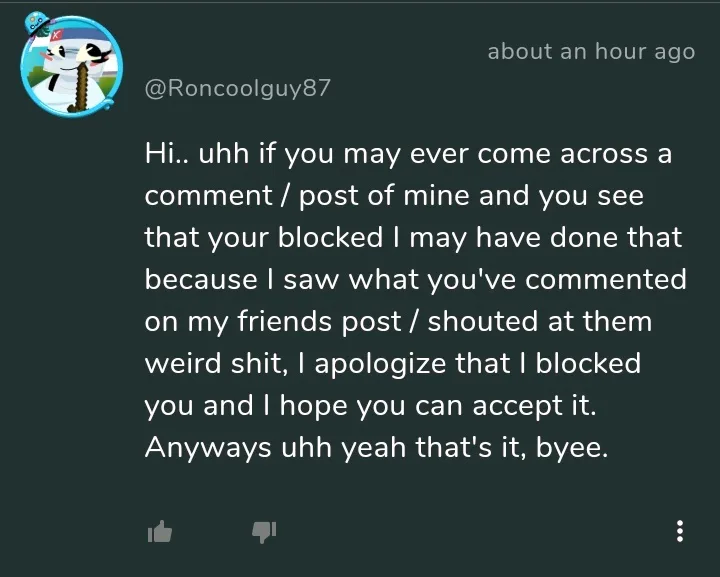Select the comment line starting 'Hi.. uhh'
This screenshot has width=720, height=577.
[408, 154]
